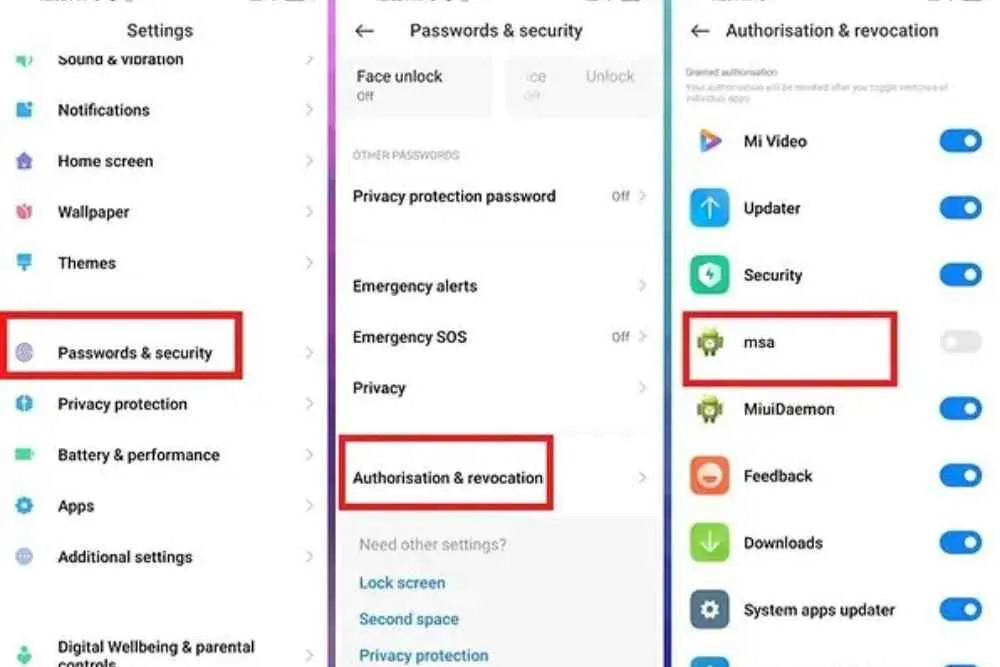Tap the green Security shield icon
This screenshot has width=1000, height=667.
point(709,275)
